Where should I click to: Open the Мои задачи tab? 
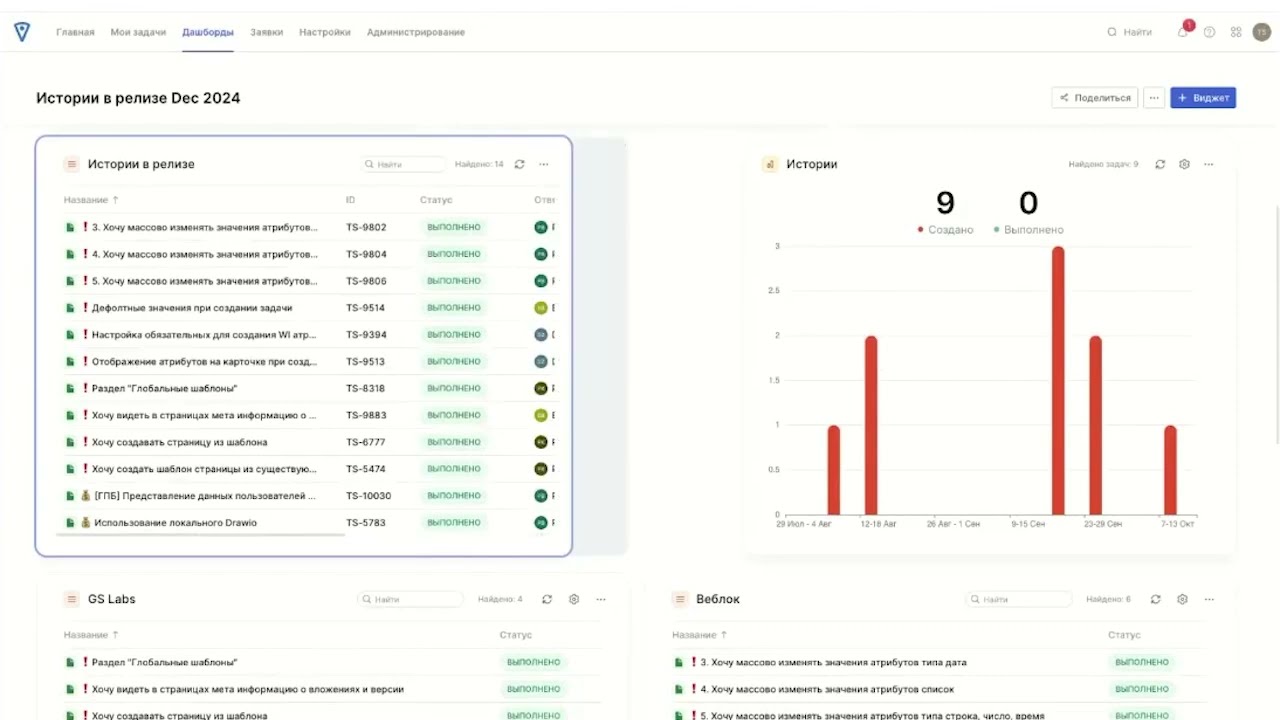[x=138, y=32]
